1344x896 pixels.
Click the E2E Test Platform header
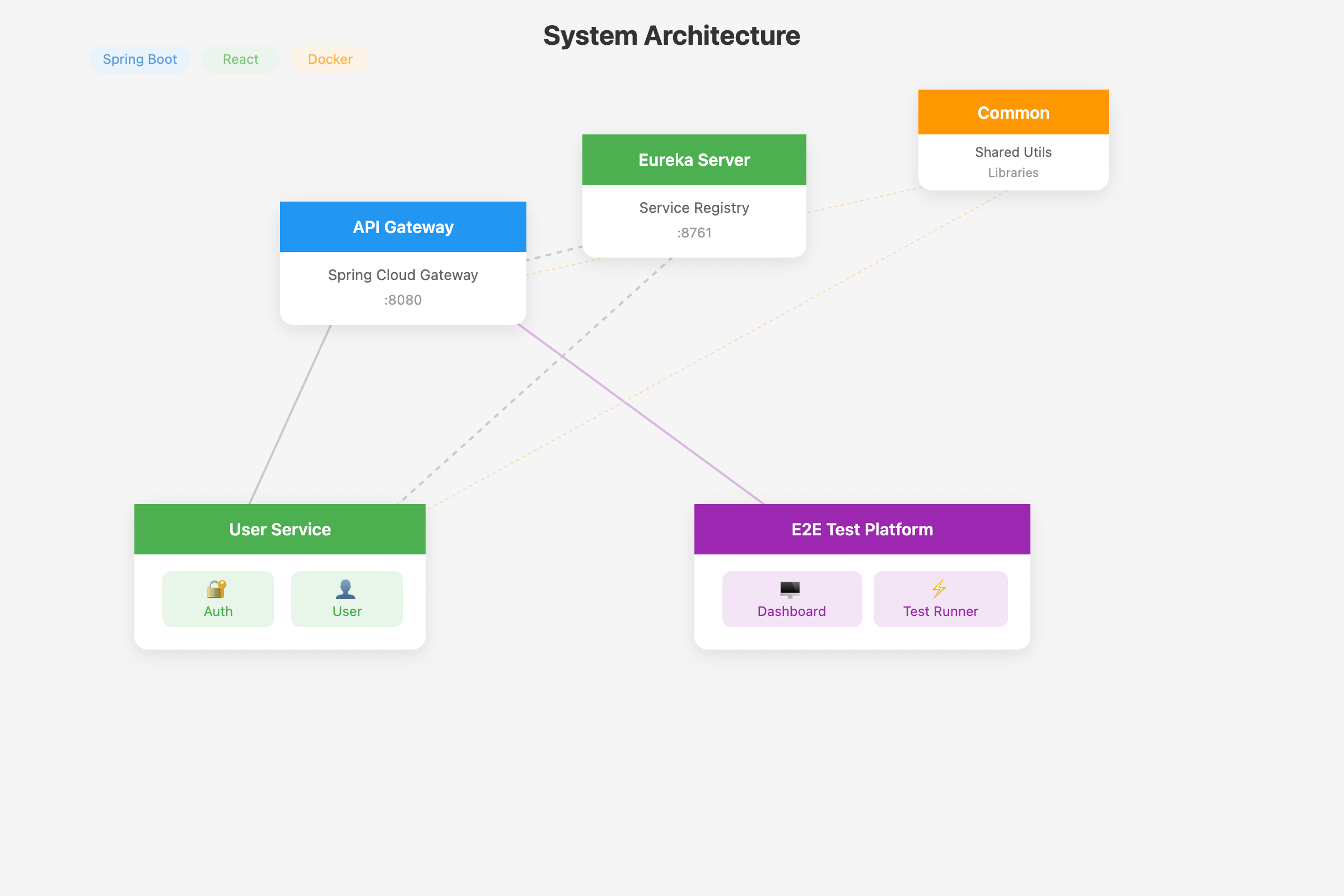(862, 529)
